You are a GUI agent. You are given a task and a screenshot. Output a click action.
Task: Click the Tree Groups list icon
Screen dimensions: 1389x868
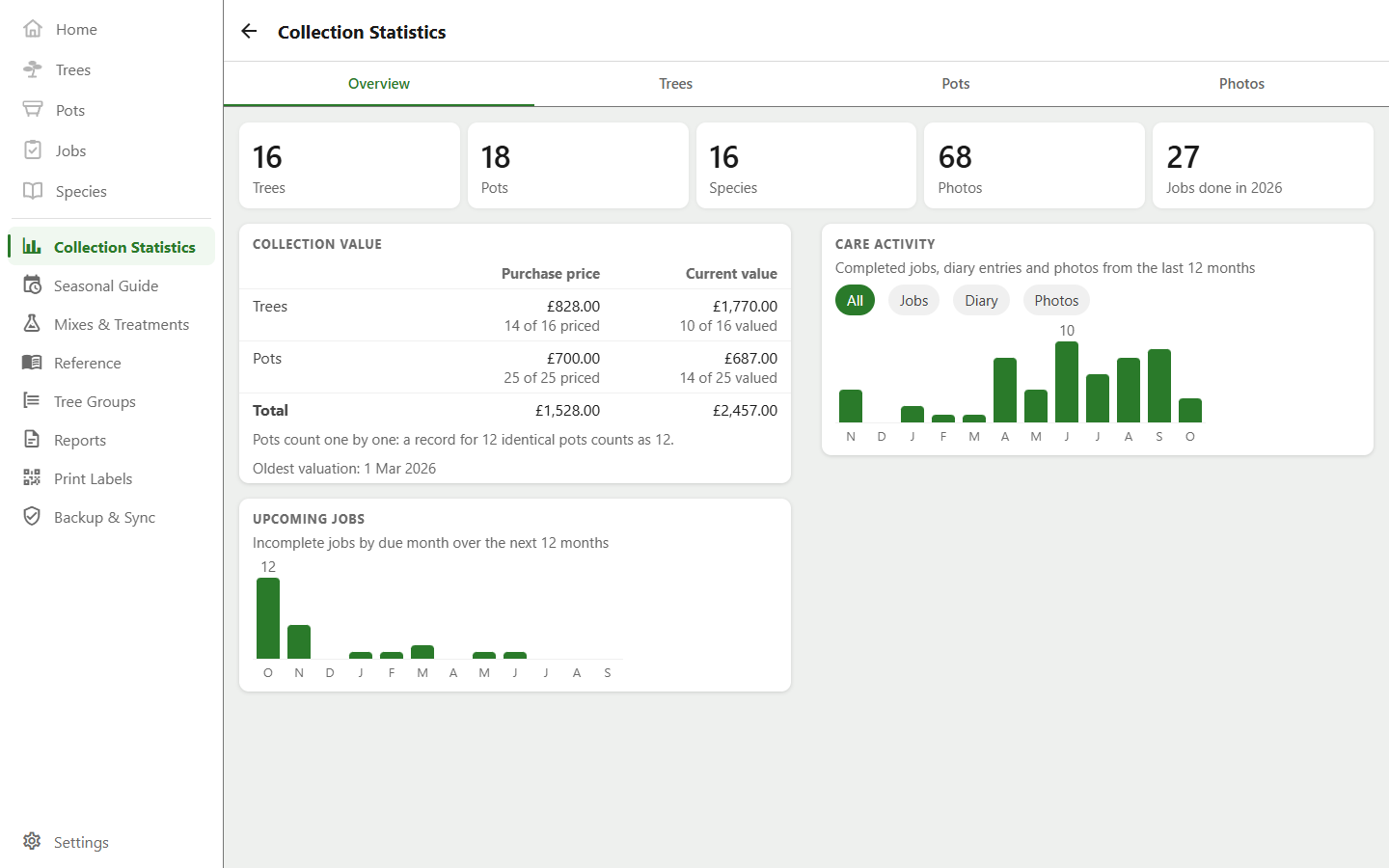point(32,401)
